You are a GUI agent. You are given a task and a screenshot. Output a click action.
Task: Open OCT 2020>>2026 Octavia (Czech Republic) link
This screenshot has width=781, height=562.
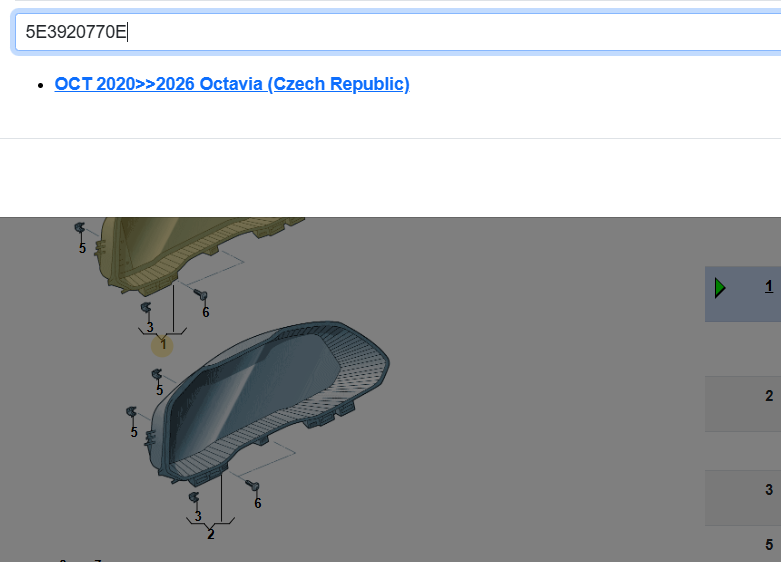pyautogui.click(x=232, y=84)
